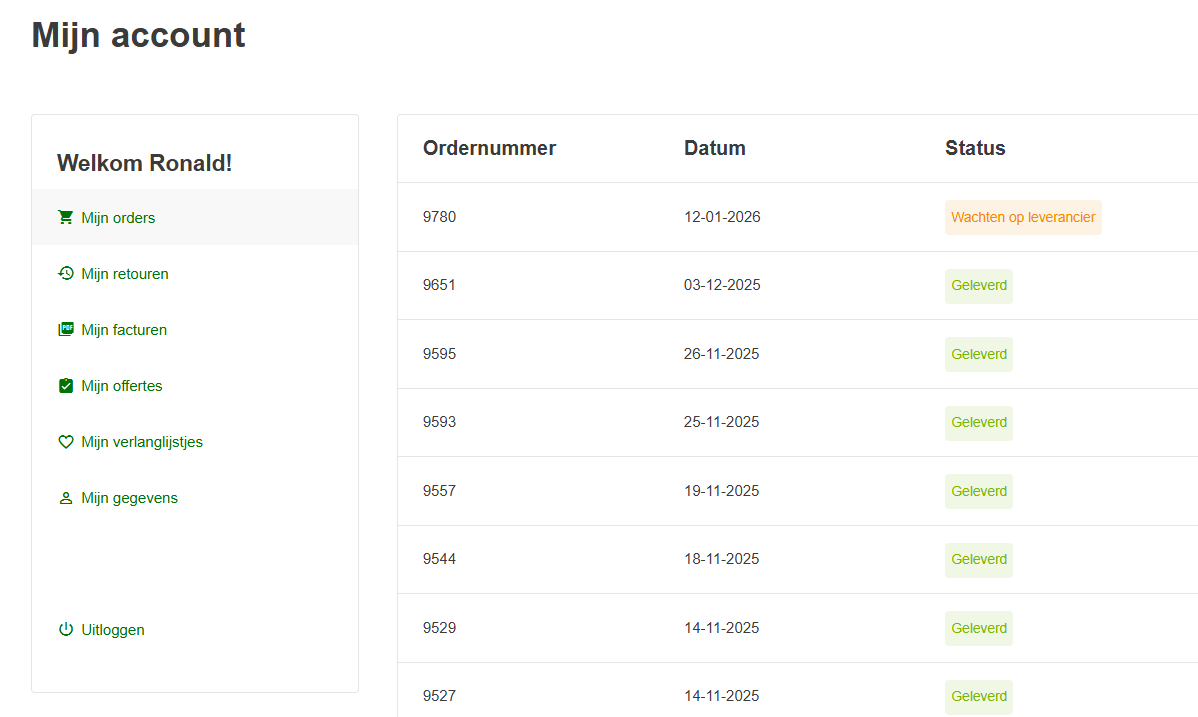Click the date 26-11-2025
This screenshot has height=717, width=1198.
pos(721,354)
